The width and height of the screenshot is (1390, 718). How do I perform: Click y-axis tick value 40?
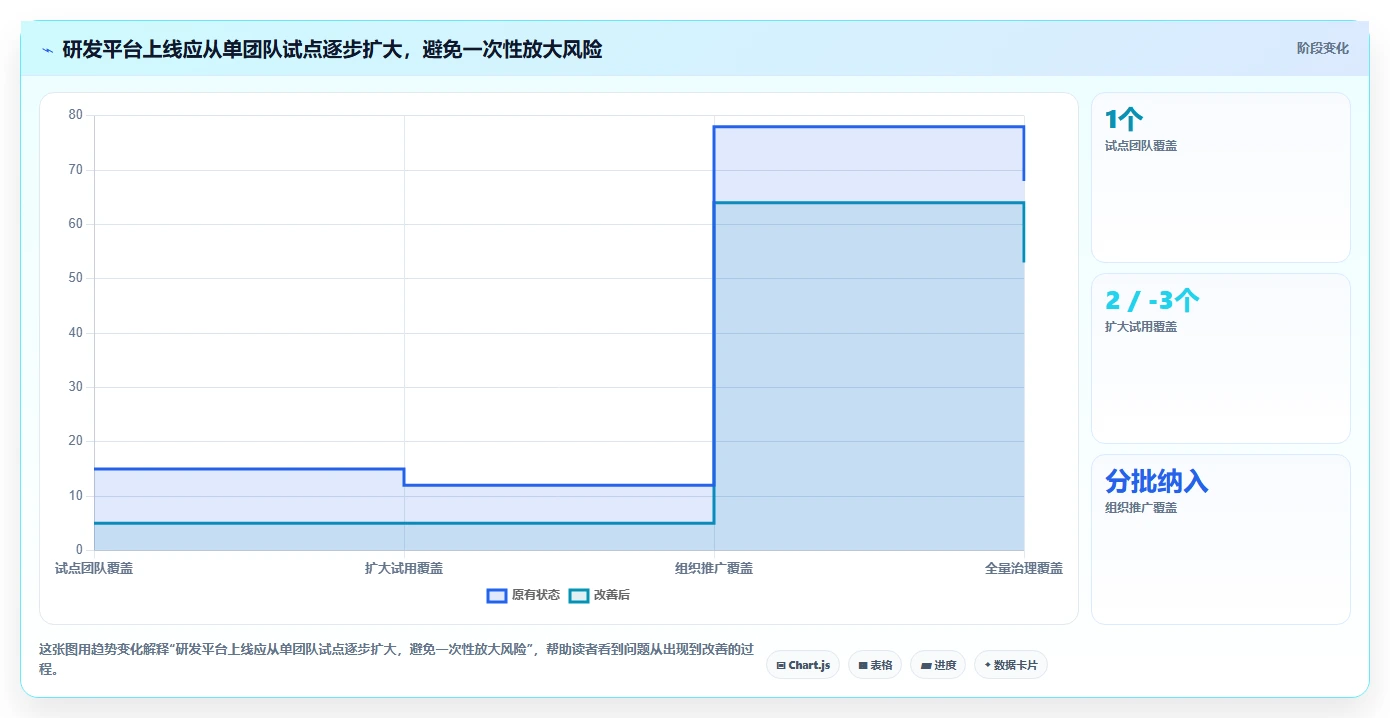click(x=76, y=333)
